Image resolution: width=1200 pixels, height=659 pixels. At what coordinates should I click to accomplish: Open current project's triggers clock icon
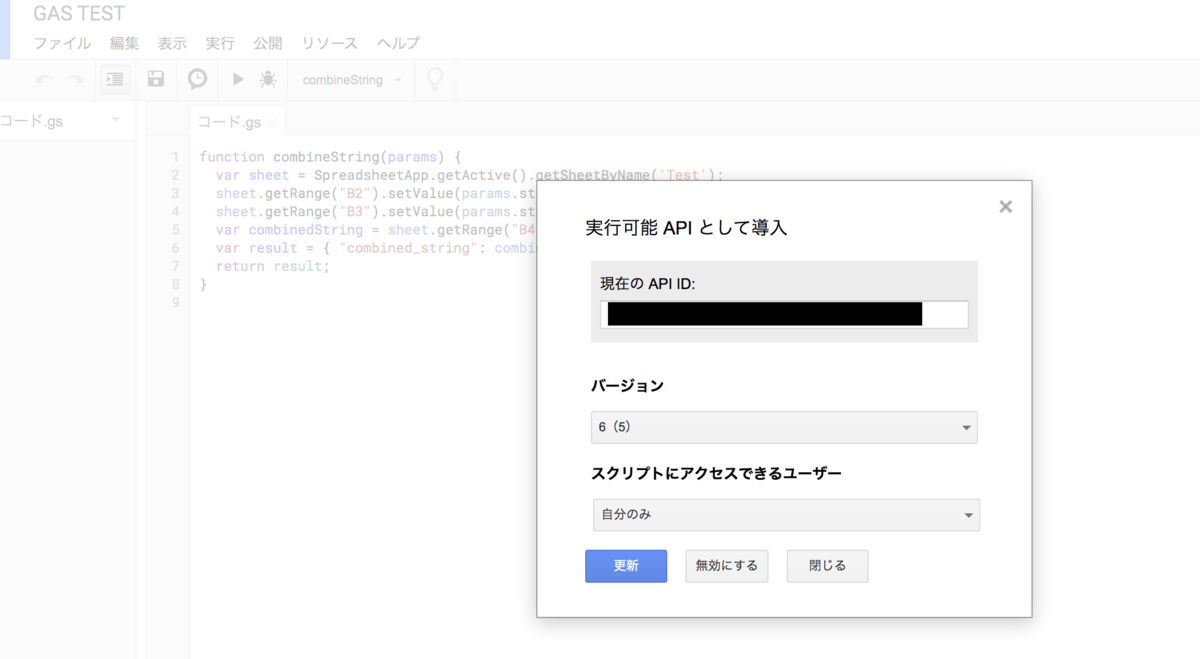(x=198, y=79)
